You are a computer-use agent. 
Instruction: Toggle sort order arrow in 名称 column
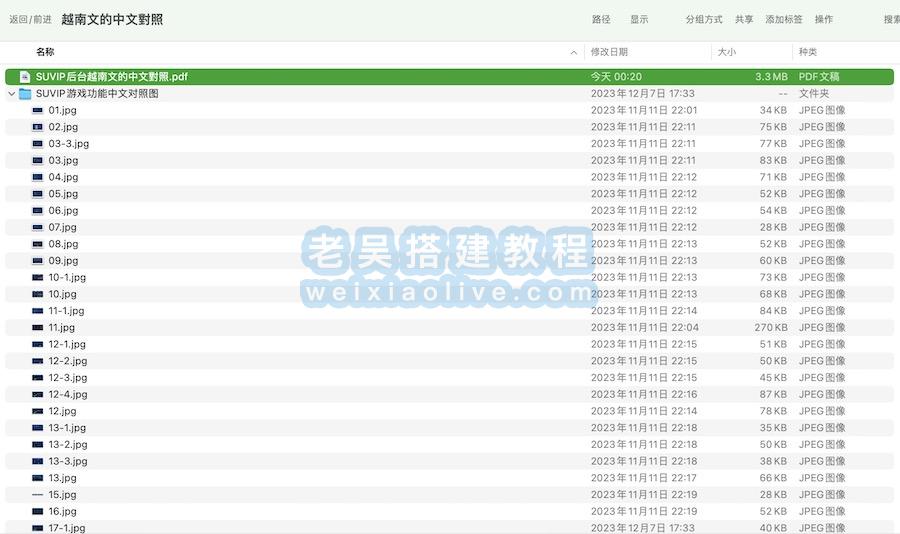pyautogui.click(x=573, y=52)
